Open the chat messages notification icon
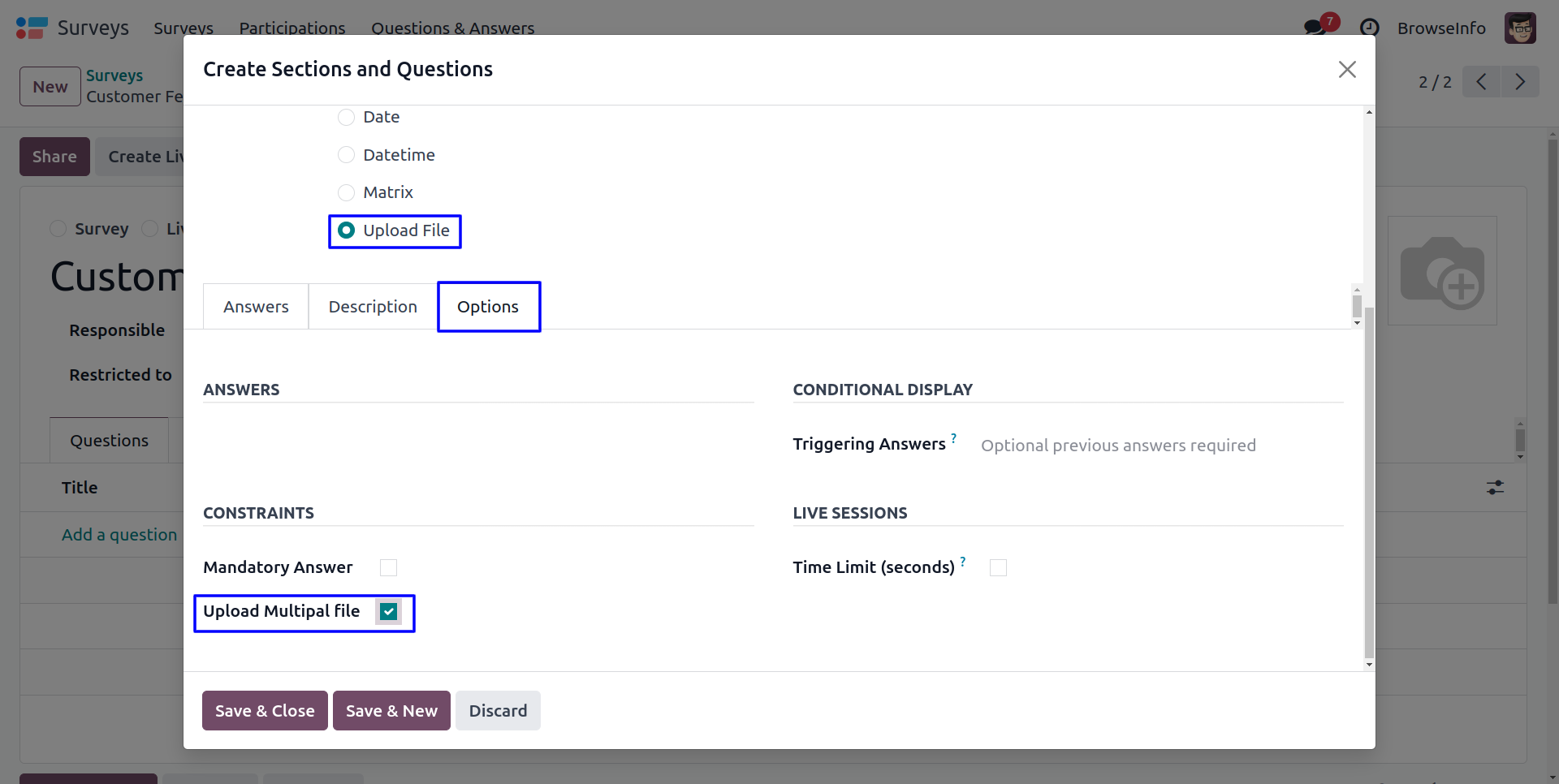 (1314, 28)
